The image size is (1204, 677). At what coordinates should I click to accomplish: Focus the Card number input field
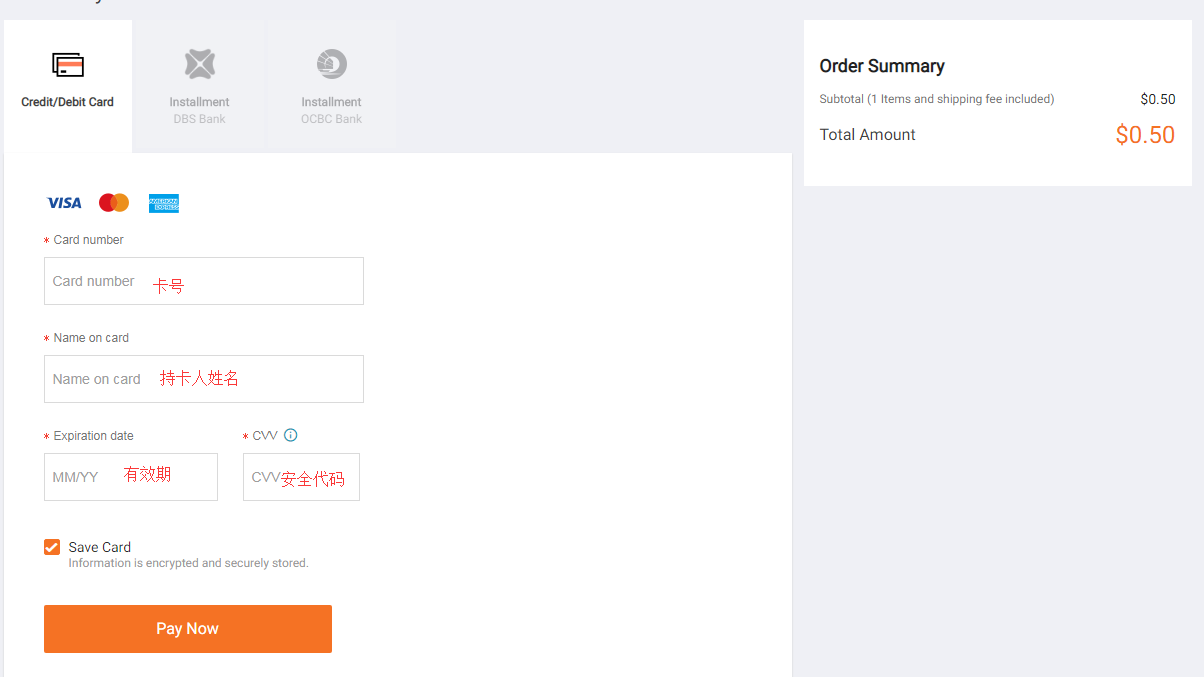pos(204,281)
